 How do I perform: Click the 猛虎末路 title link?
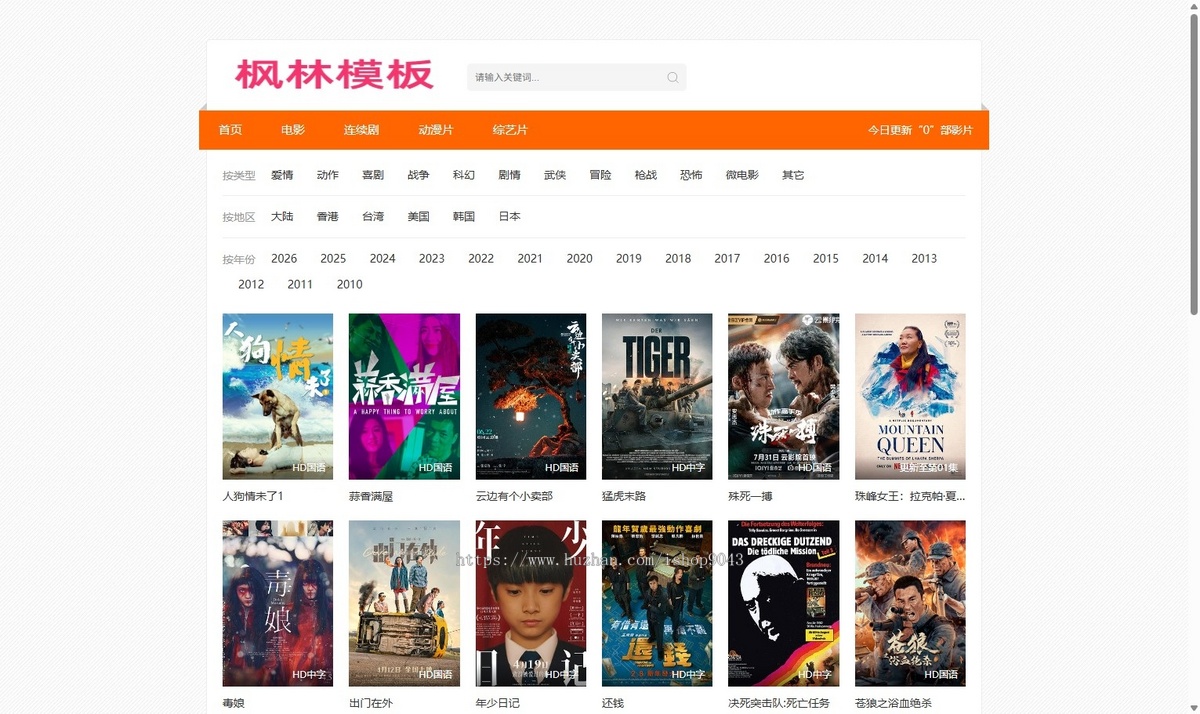coord(624,496)
